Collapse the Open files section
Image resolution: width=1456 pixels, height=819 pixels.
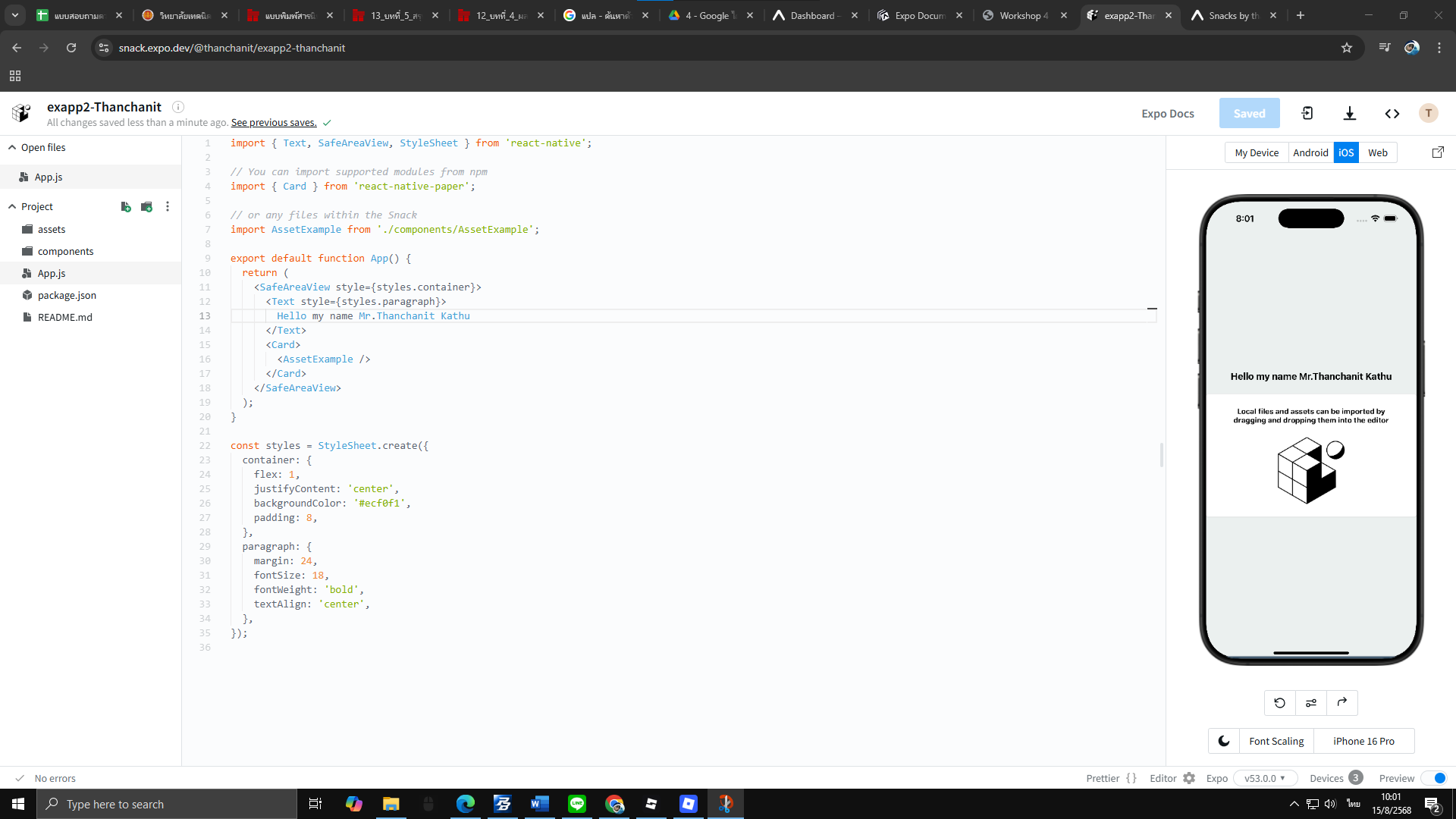(x=12, y=147)
